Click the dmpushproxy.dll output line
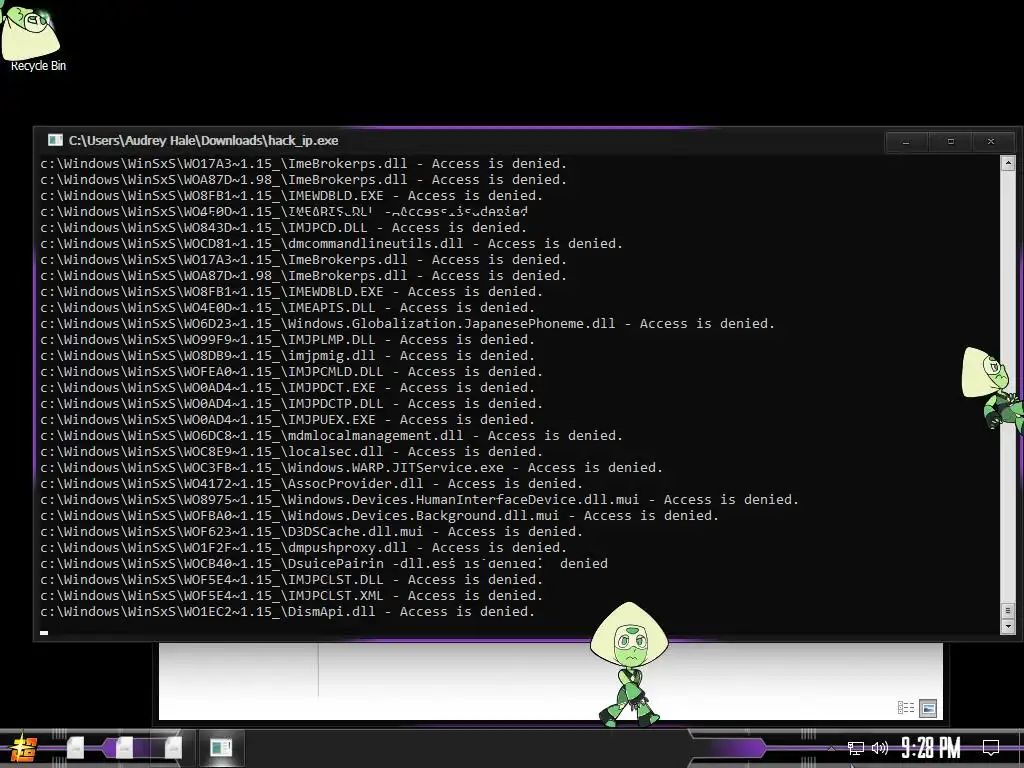Image resolution: width=1024 pixels, height=768 pixels. coord(303,548)
